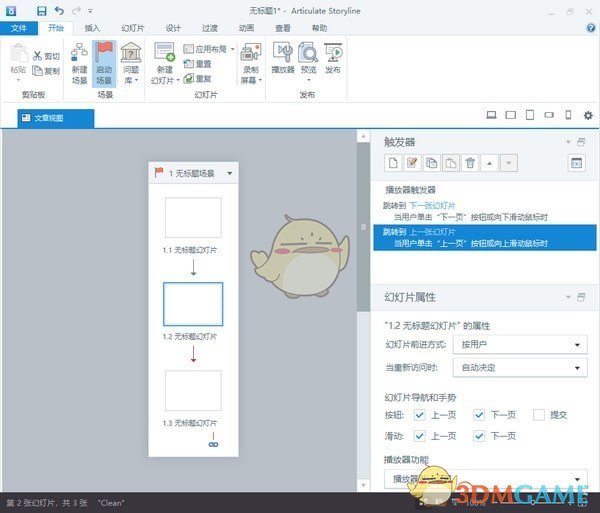The height and width of the screenshot is (513, 600).
Task: Open the 帮助 ribbon tab
Action: click(x=319, y=28)
